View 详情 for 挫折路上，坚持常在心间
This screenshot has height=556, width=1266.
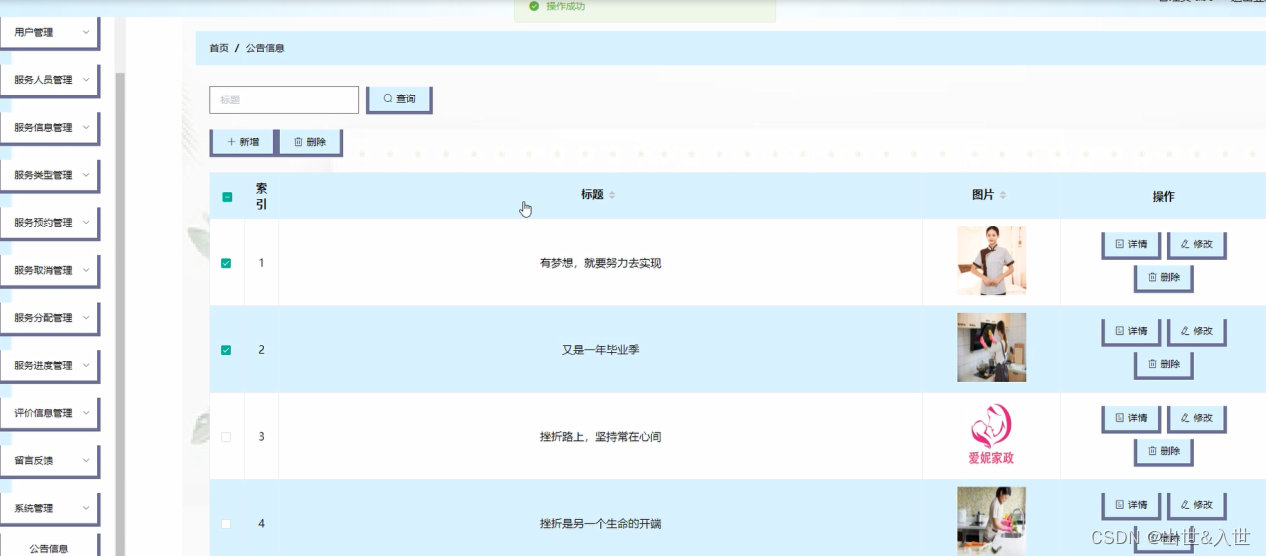1131,418
